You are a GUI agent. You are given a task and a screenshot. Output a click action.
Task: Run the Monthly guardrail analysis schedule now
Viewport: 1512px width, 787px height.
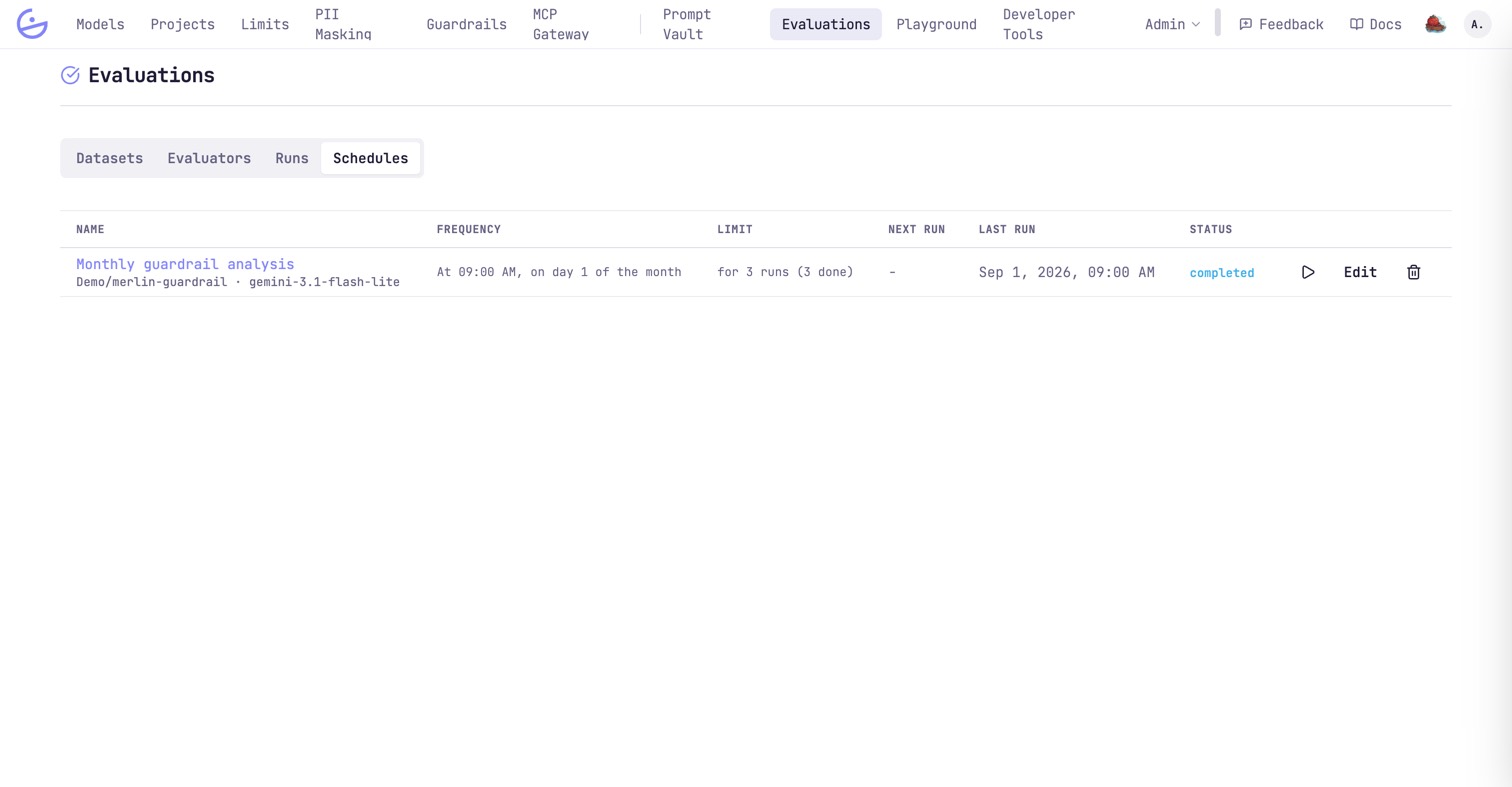[1308, 272]
